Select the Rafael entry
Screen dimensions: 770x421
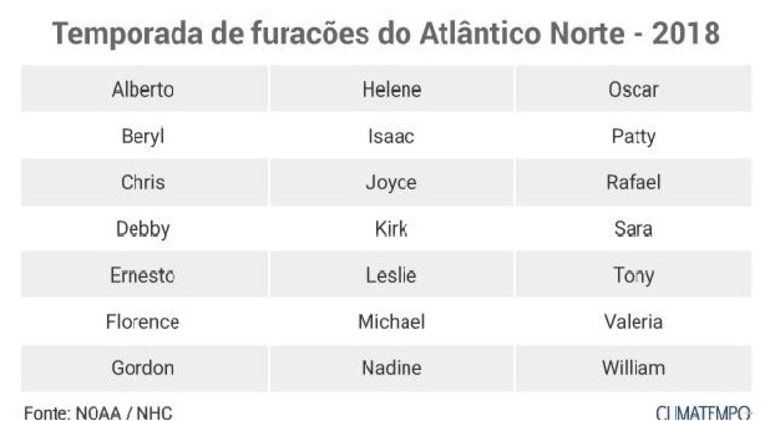pos(633,182)
